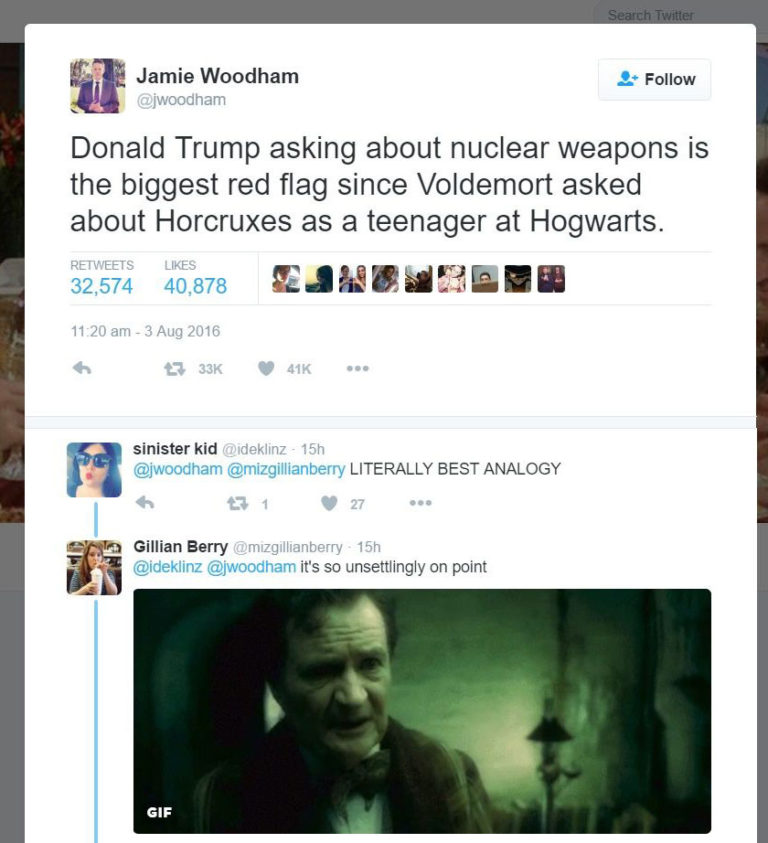Open sinister kid's avatar
768x843 pixels.
[x=94, y=469]
